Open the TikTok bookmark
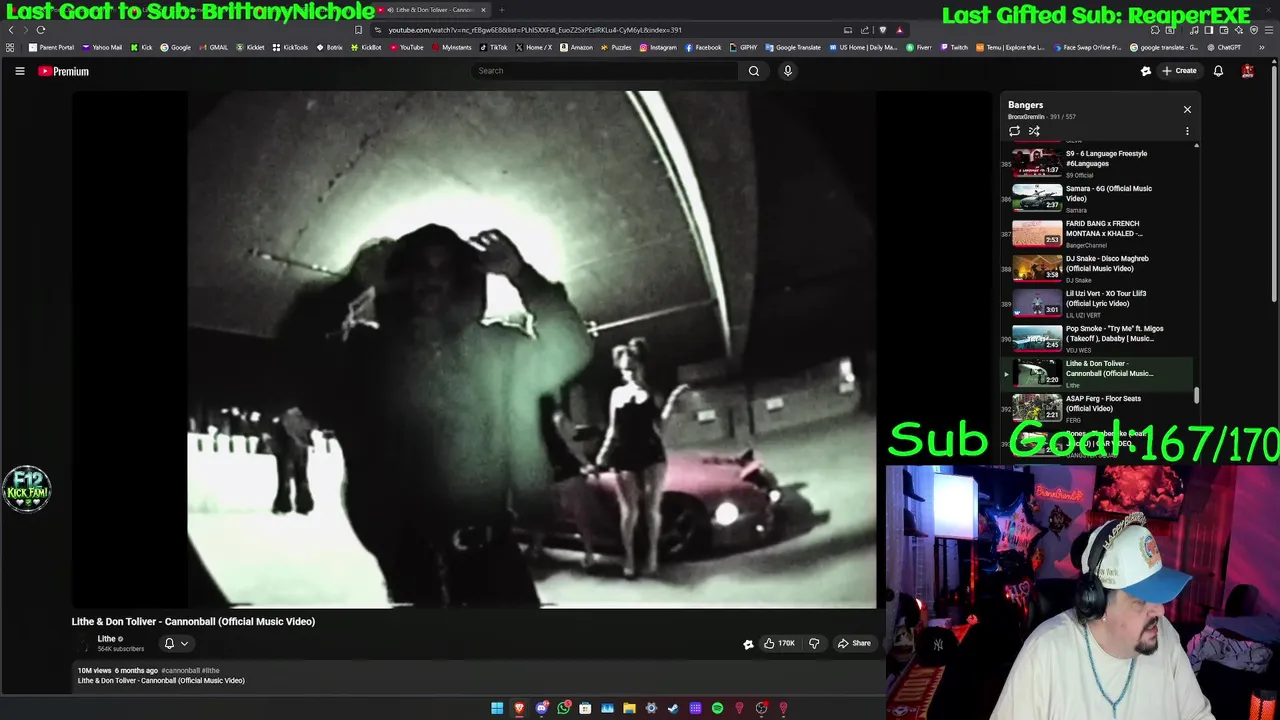The image size is (1280, 720). click(x=493, y=47)
